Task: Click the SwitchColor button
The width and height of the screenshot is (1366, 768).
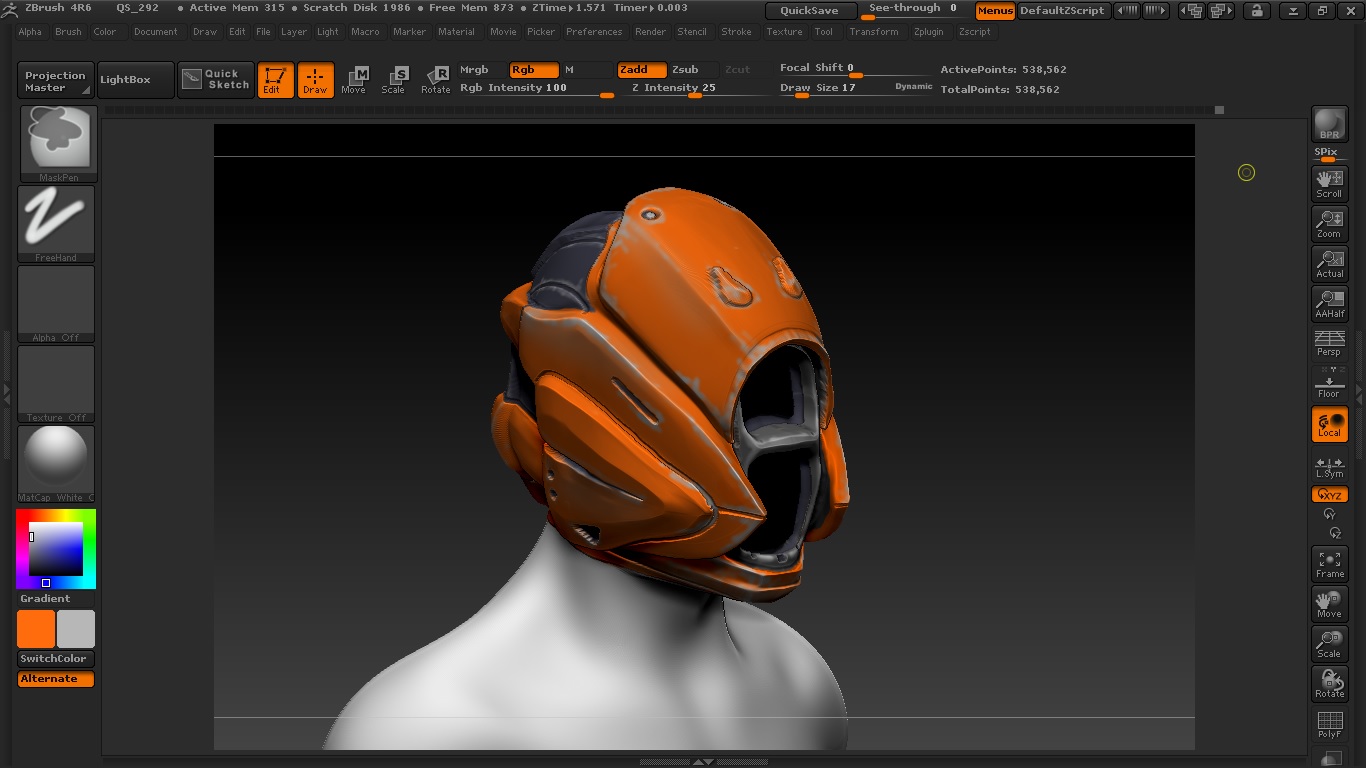Action: tap(56, 659)
